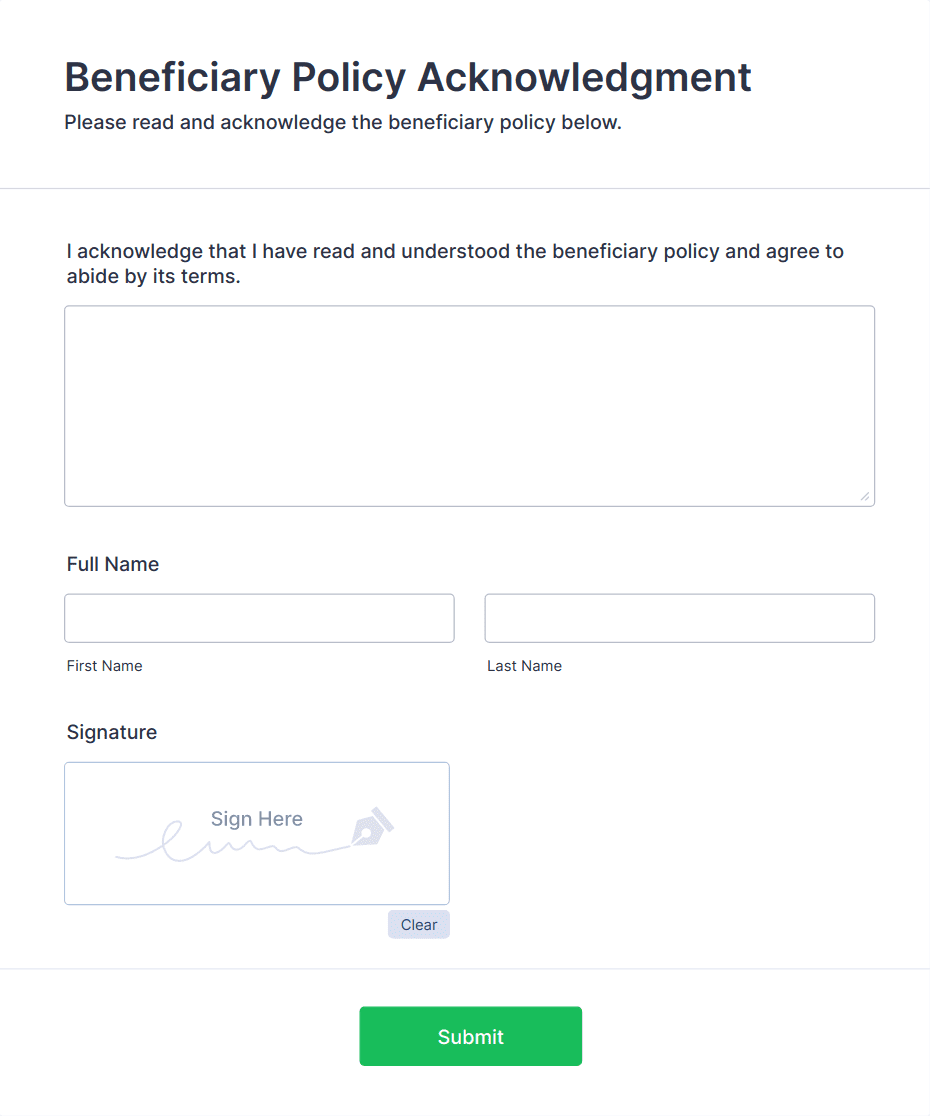Click the 'First Name' sublabel text
Screen dimensions: 930x1116
(x=104, y=665)
